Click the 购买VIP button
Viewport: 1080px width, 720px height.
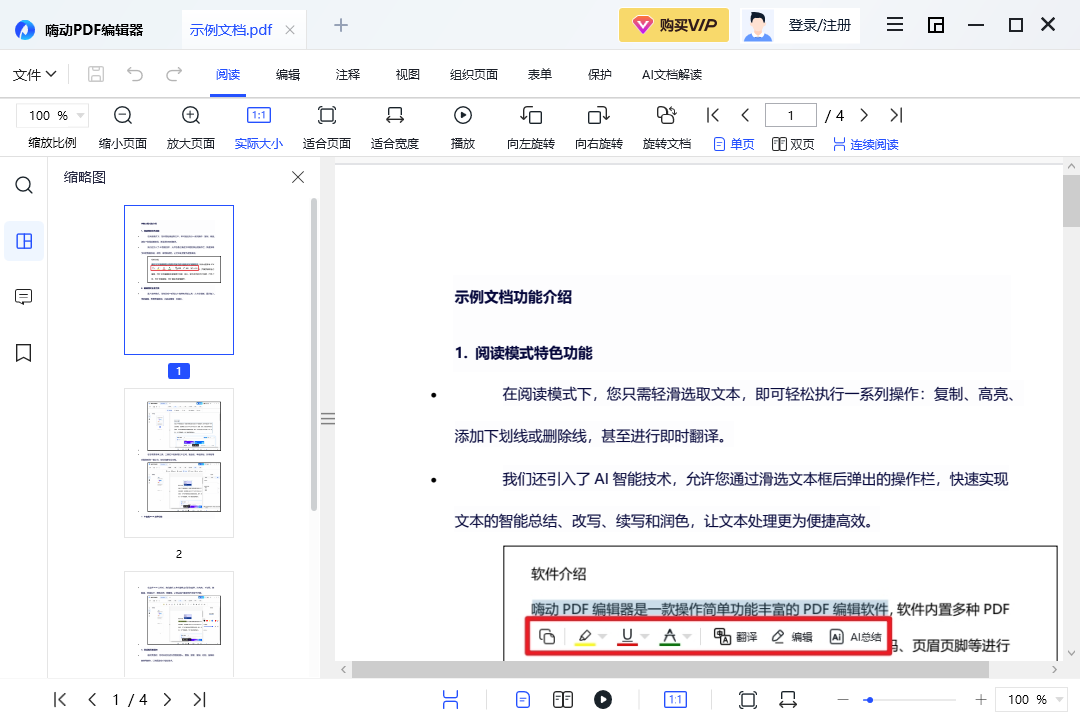(674, 24)
